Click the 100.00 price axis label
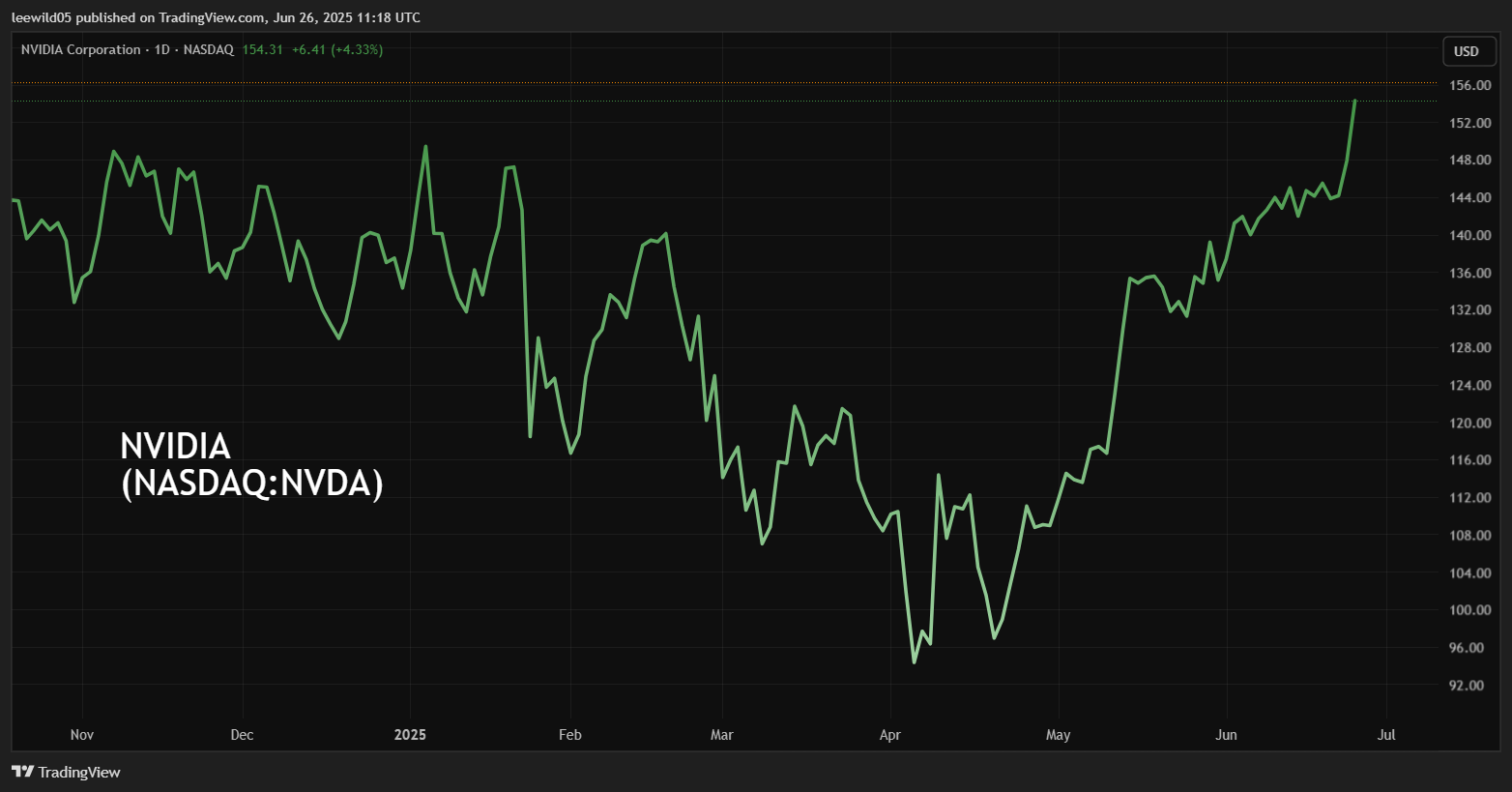The image size is (1512, 792). coord(1469,609)
